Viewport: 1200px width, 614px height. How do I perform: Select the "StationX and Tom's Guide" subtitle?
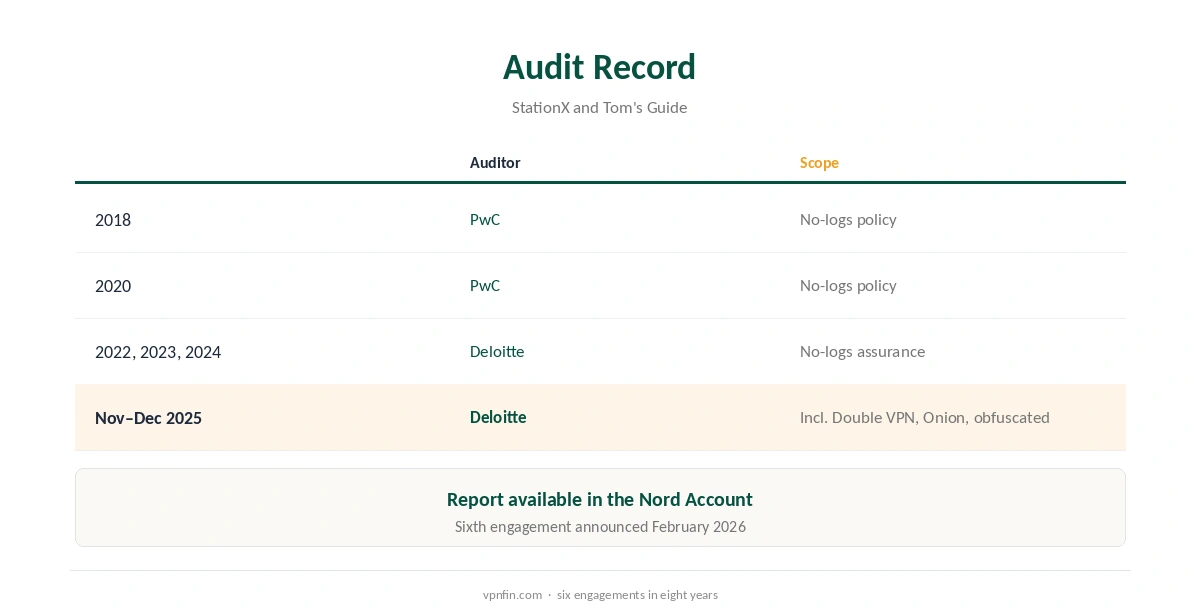pos(599,107)
